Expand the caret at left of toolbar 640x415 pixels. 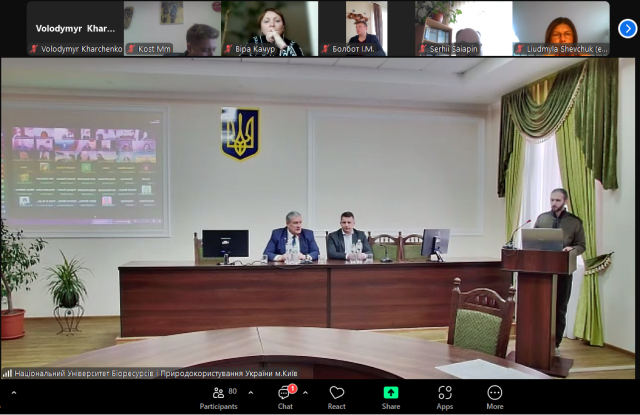[x=14, y=393]
